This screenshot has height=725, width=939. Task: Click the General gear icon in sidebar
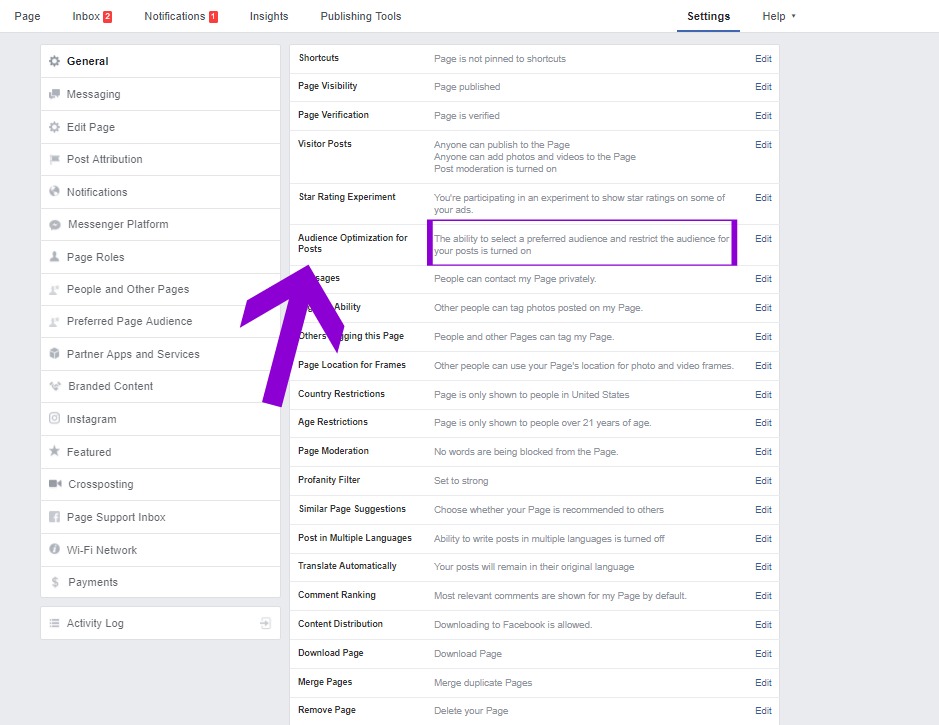coord(54,61)
